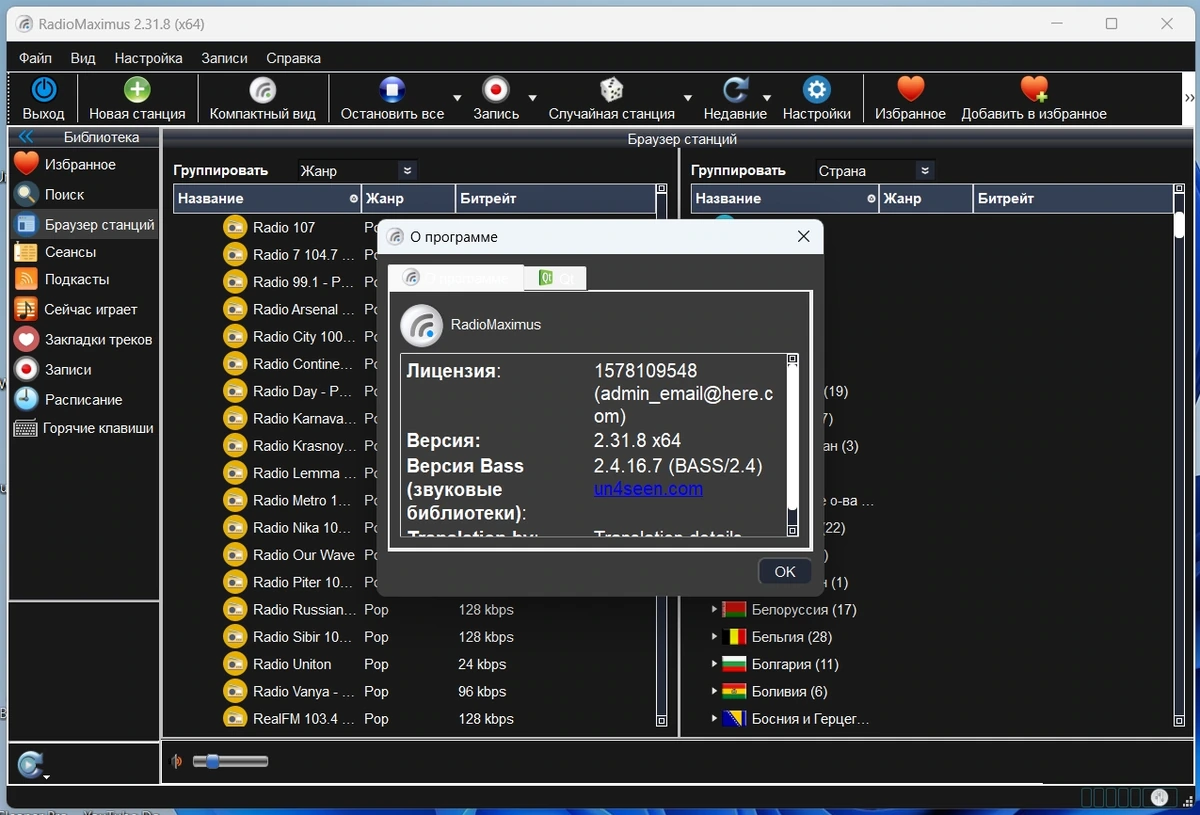Open Недавние recent stations icon
Viewport: 1200px width, 815px height.
(735, 90)
